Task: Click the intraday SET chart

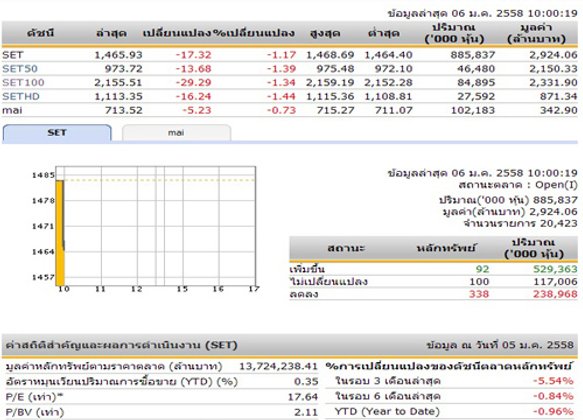Action: [x=156, y=226]
